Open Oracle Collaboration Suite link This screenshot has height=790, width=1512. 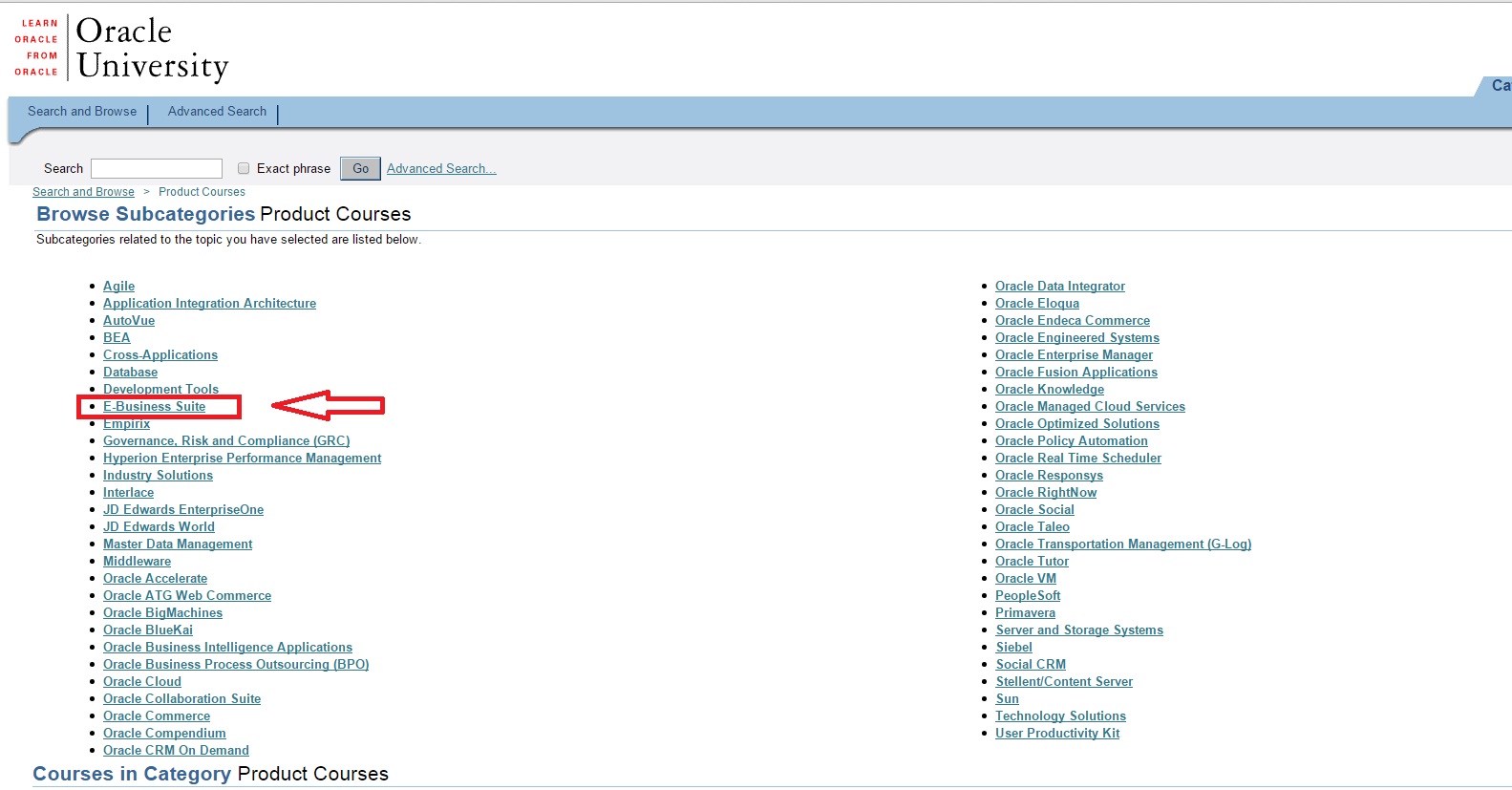pos(181,699)
